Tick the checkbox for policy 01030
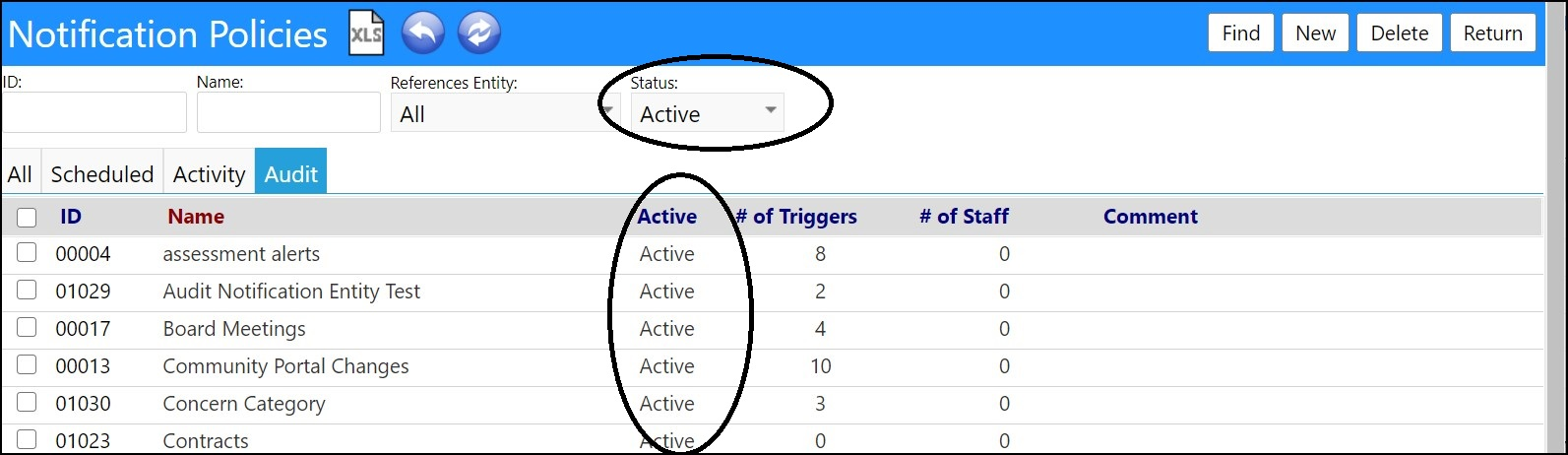The width and height of the screenshot is (1568, 455). pyautogui.click(x=27, y=403)
